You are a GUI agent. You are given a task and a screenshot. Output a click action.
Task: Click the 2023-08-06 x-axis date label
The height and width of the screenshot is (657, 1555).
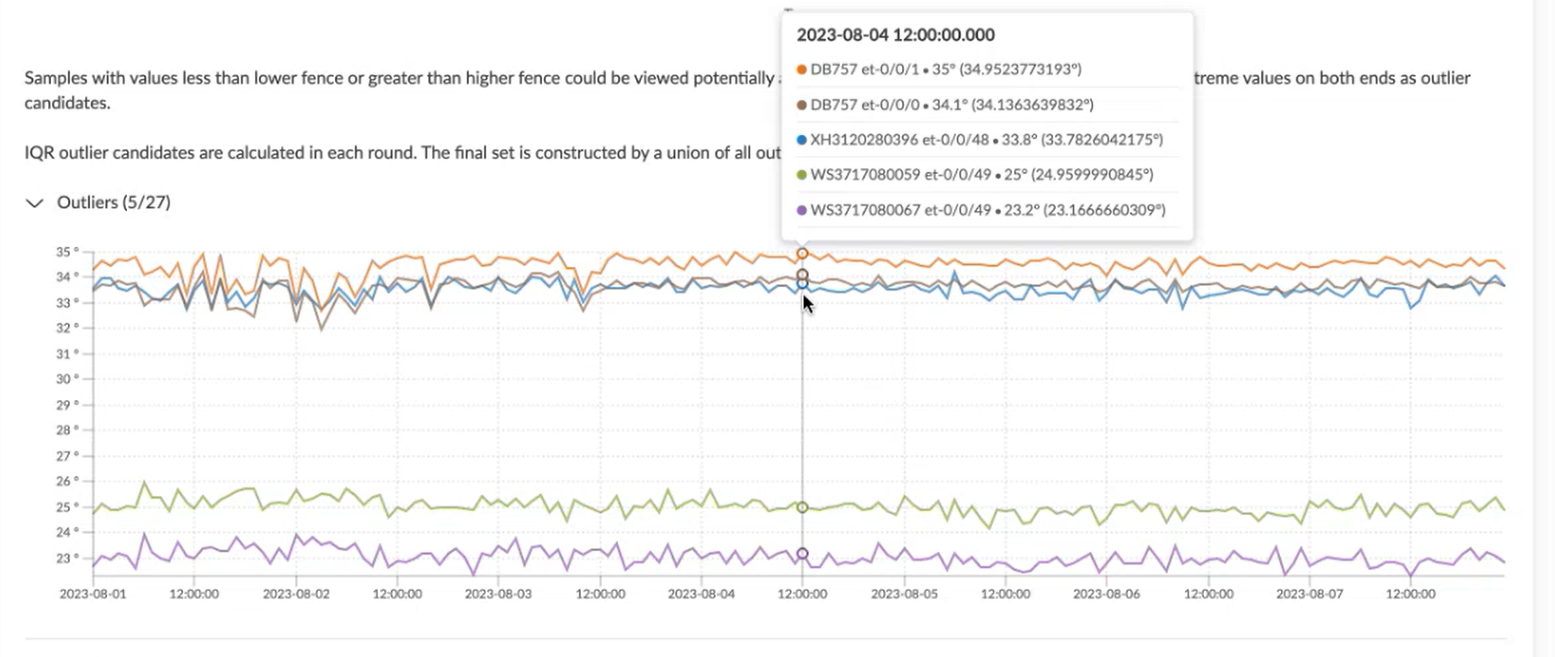click(1107, 593)
